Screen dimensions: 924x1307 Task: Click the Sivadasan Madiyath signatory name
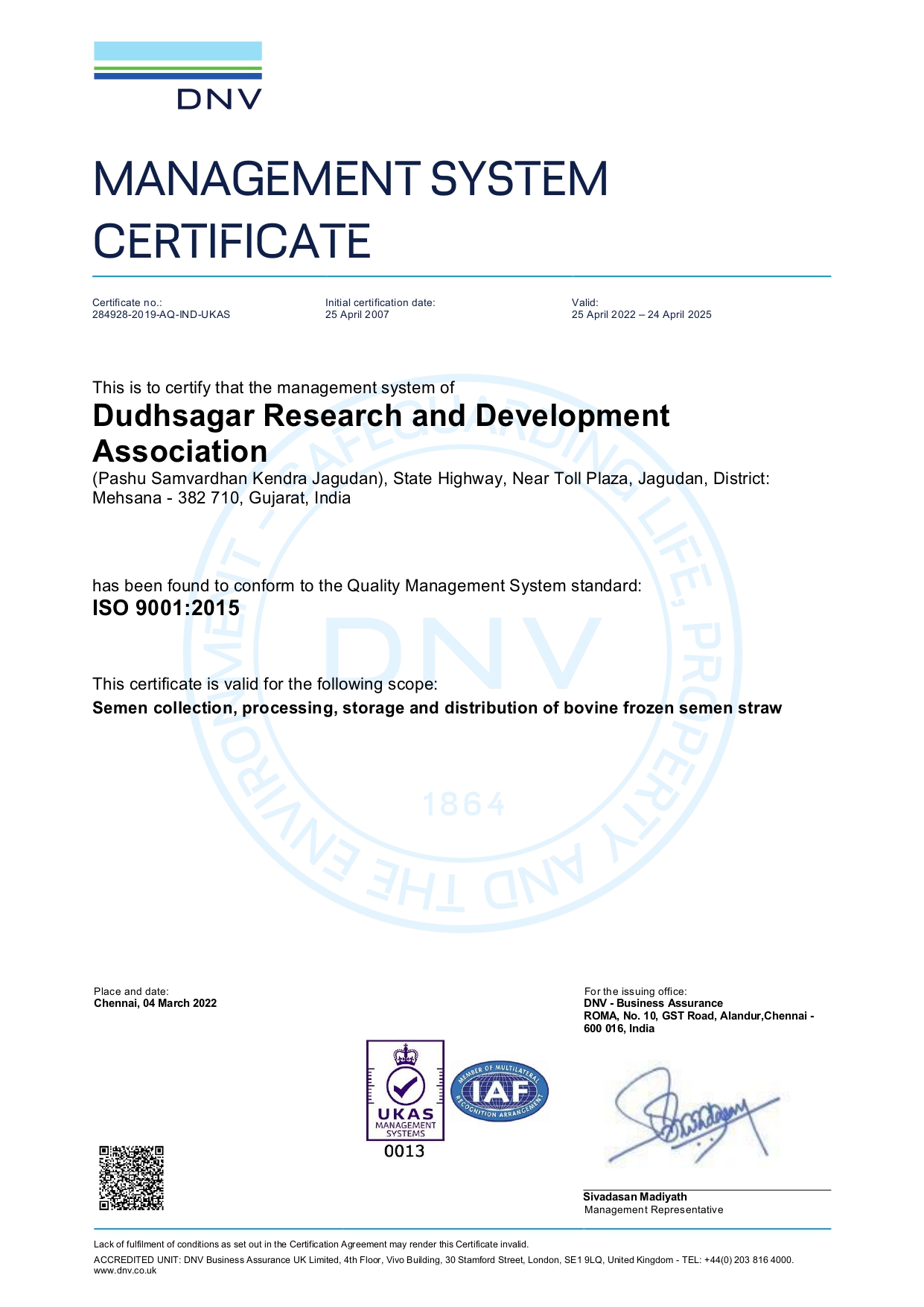pos(635,1197)
